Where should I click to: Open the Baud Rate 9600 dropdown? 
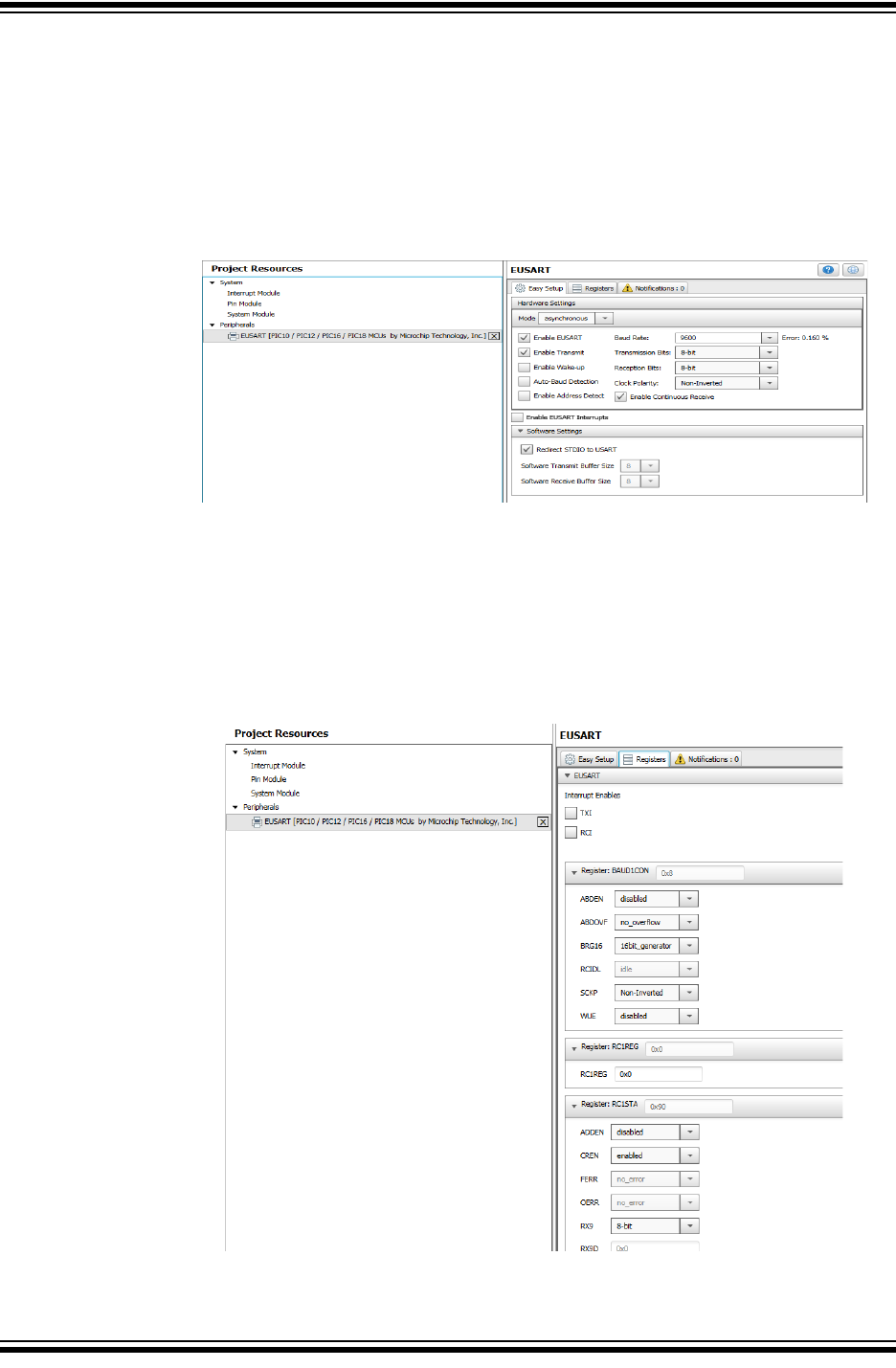(x=770, y=338)
